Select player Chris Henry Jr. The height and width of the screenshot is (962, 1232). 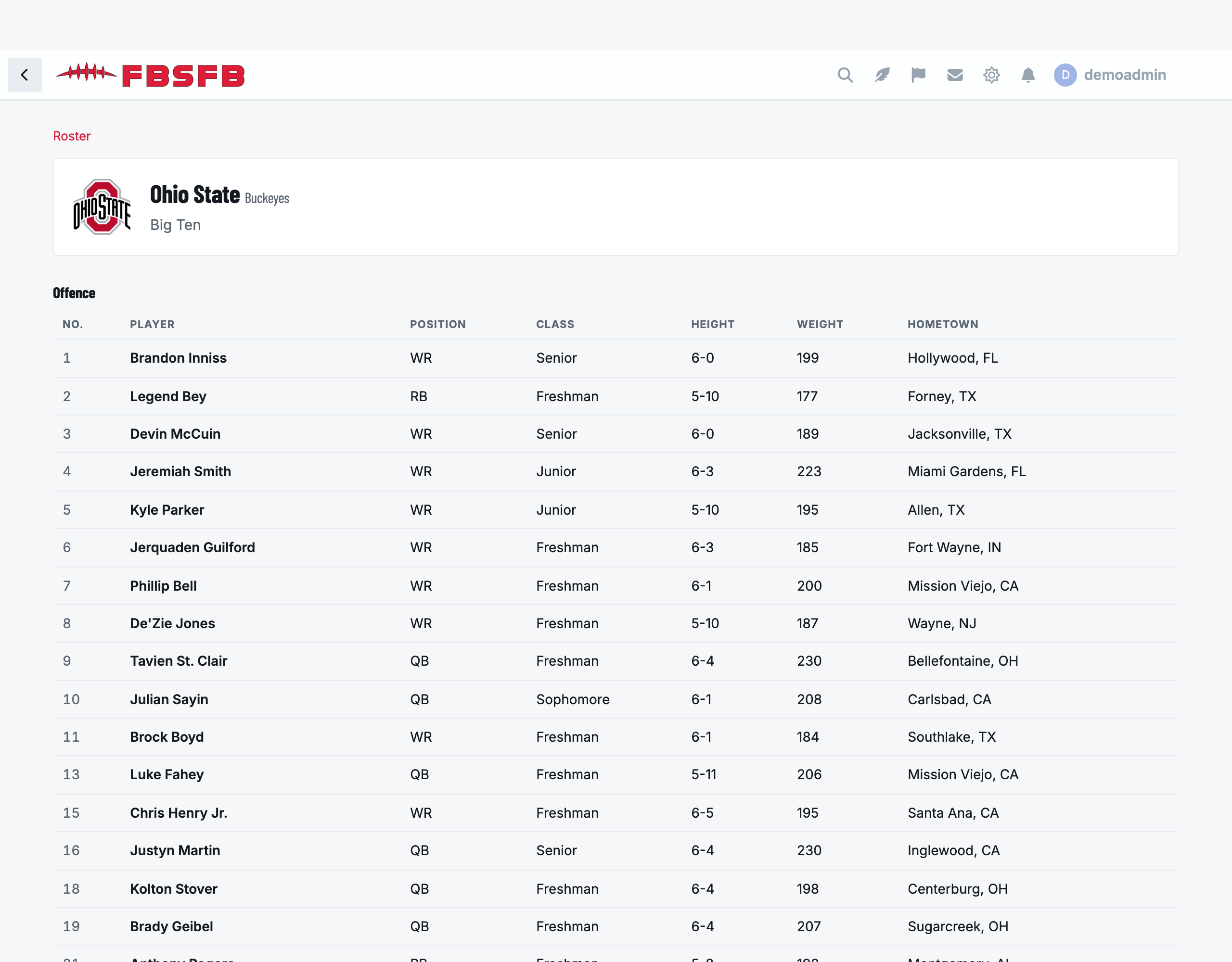point(178,812)
